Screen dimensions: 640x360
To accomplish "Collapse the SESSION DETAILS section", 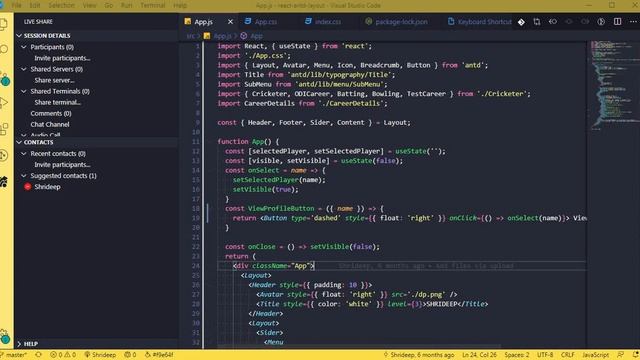I will point(19,36).
